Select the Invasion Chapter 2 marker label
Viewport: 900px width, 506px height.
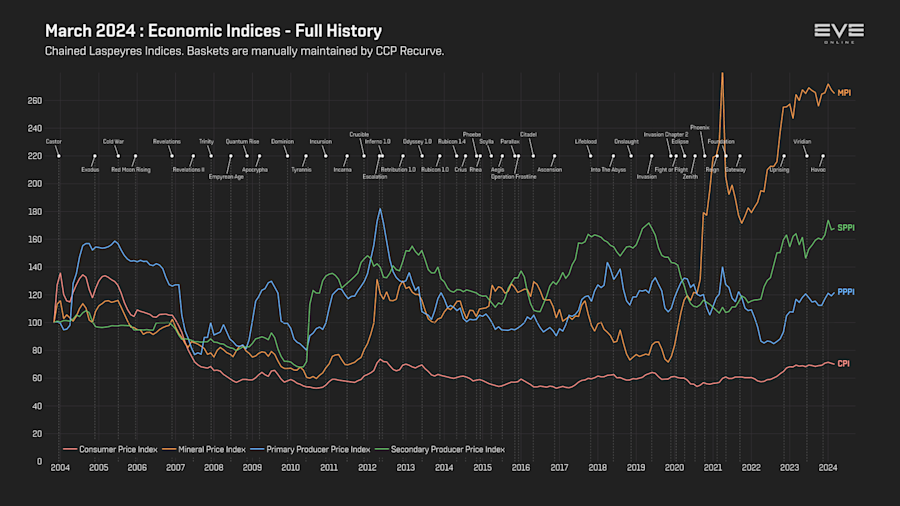(x=665, y=135)
